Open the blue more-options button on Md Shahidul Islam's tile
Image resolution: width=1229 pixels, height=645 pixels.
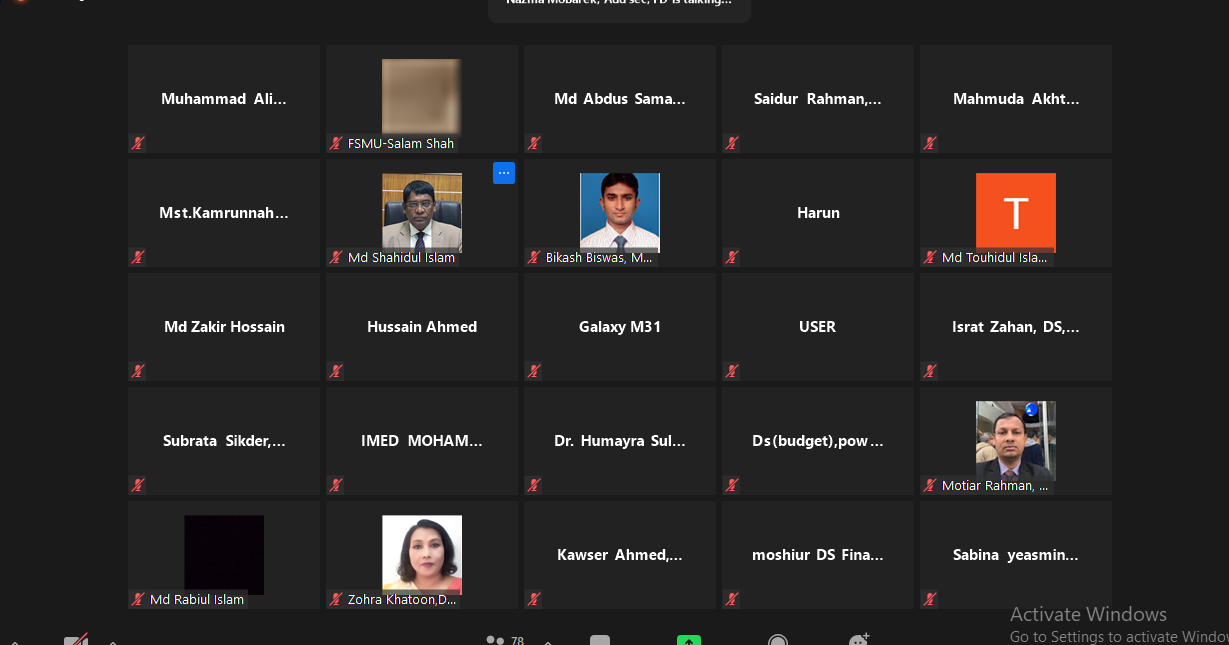click(504, 173)
